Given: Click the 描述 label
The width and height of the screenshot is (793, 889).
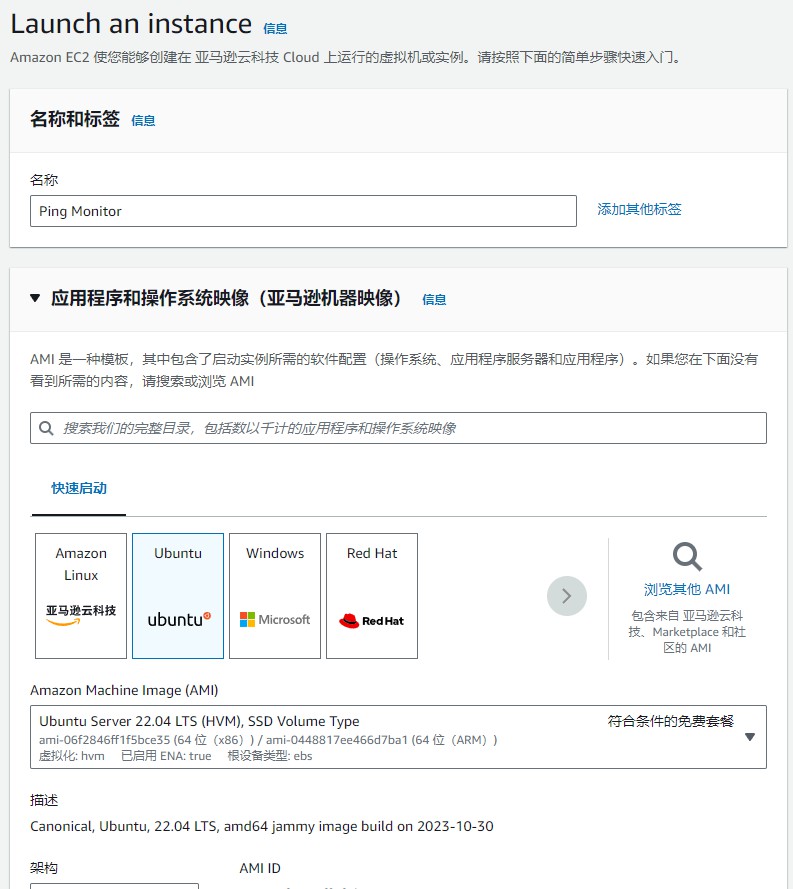Looking at the screenshot, I should pos(44,800).
